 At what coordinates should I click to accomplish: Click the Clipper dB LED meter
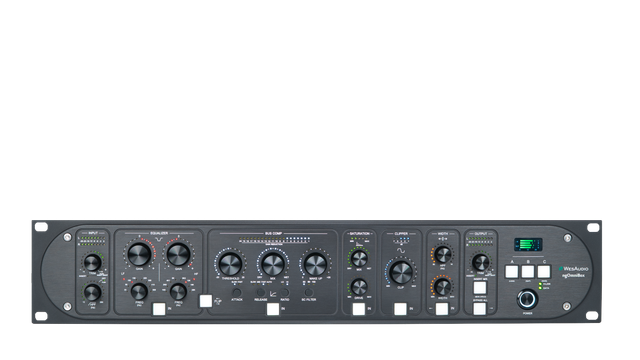(x=401, y=240)
